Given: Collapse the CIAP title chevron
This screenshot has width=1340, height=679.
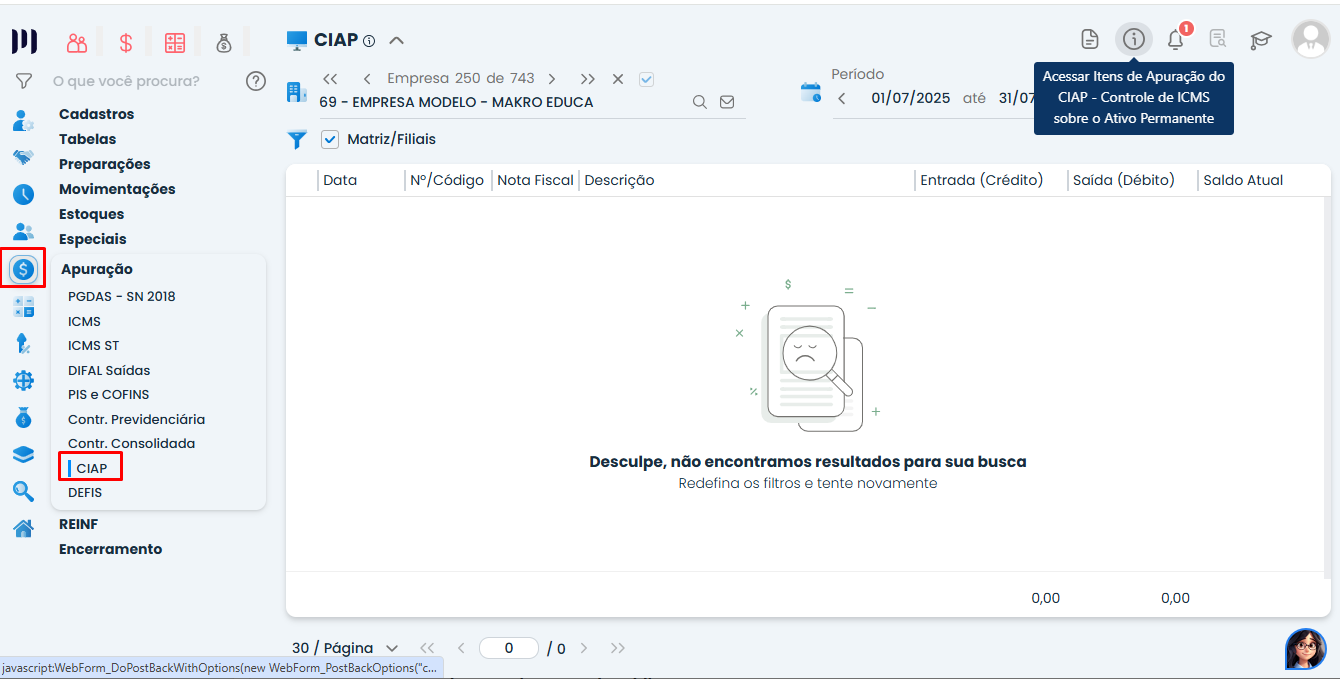Looking at the screenshot, I should click(x=396, y=41).
